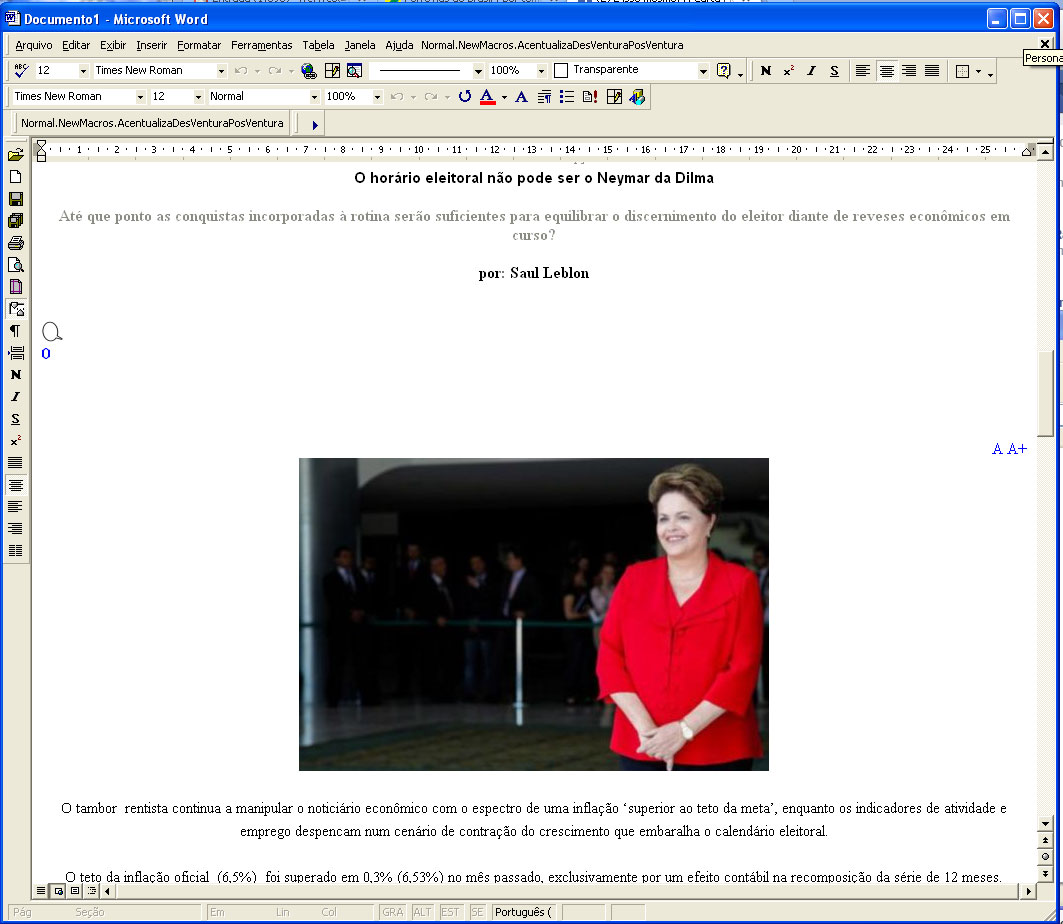The width and height of the screenshot is (1063, 924).
Task: Run the AcentualizaDesVenturaPosVentura macro button
Action: click(x=152, y=124)
